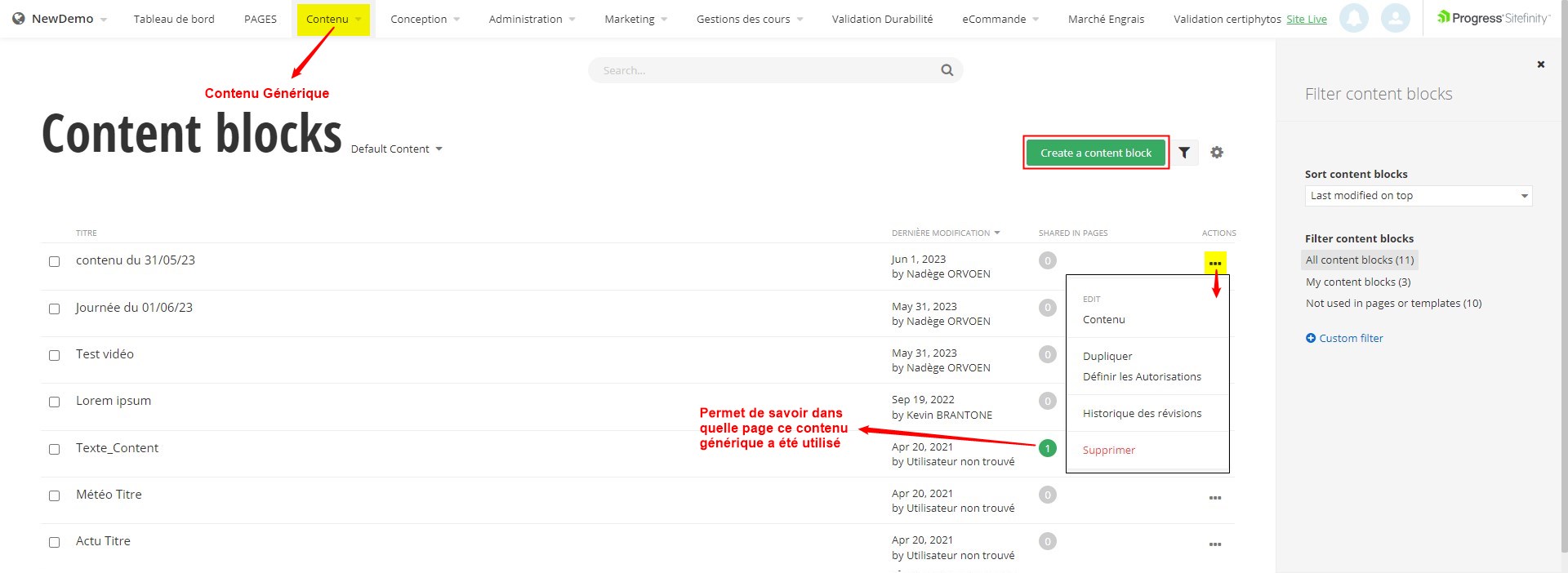Image resolution: width=1568 pixels, height=573 pixels.
Task: Open the user profile avatar
Action: tap(1395, 18)
